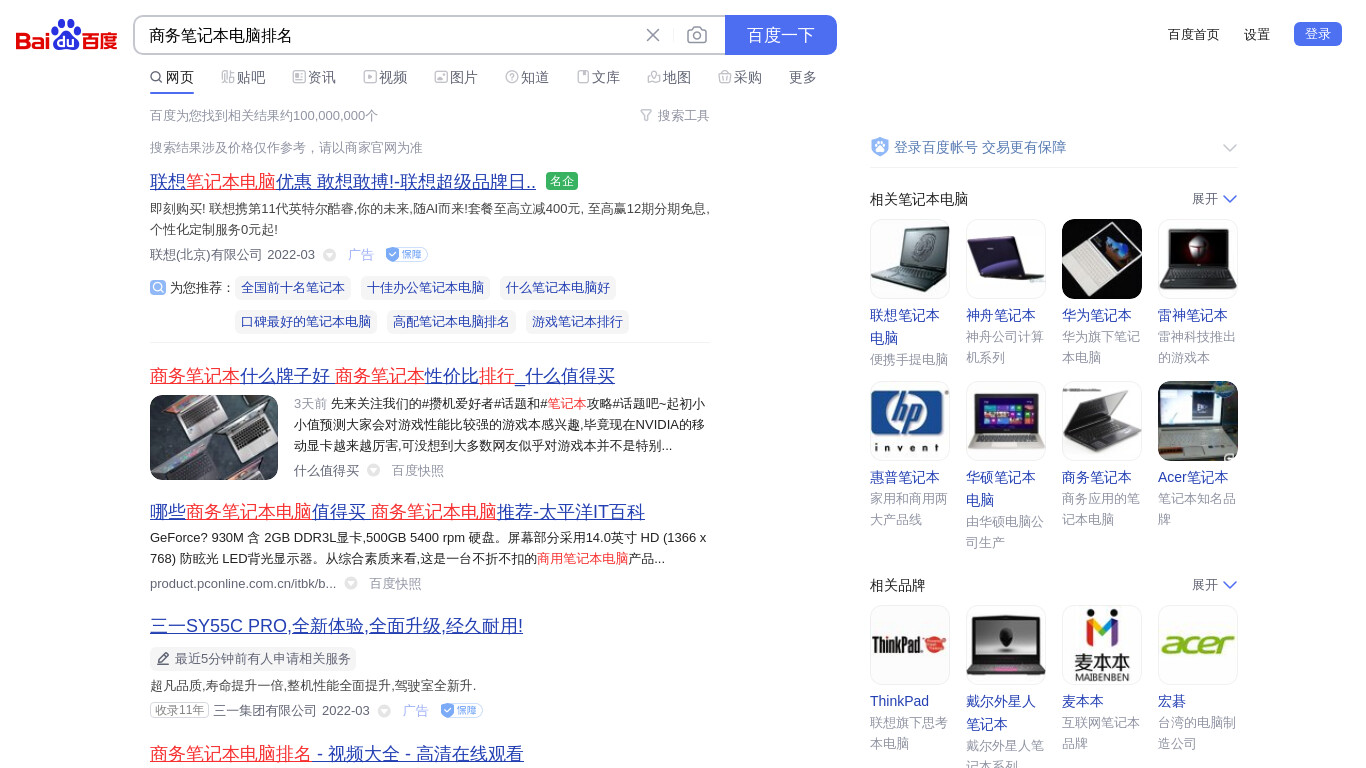1366x768 pixels.
Task: Expand 相关笔记本电脑 section with 展开
Action: 1214,199
